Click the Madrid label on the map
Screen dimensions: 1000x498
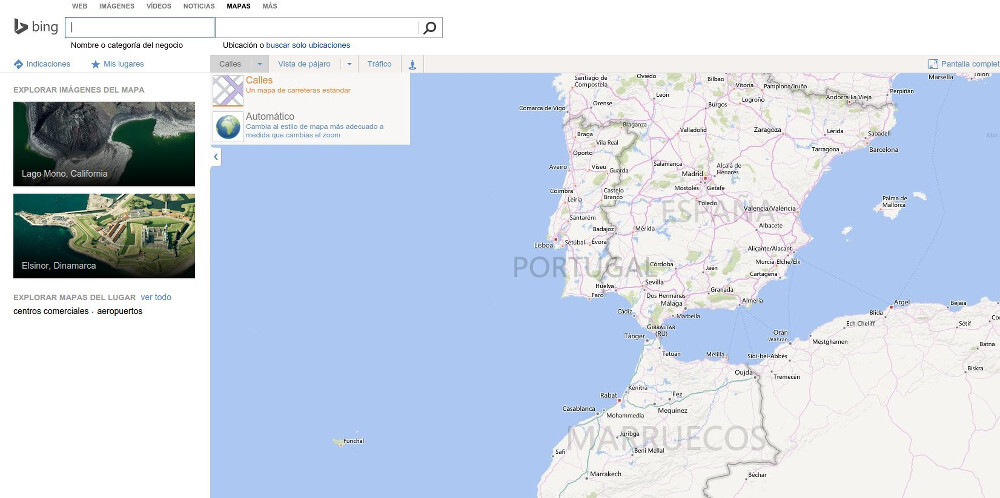(692, 173)
